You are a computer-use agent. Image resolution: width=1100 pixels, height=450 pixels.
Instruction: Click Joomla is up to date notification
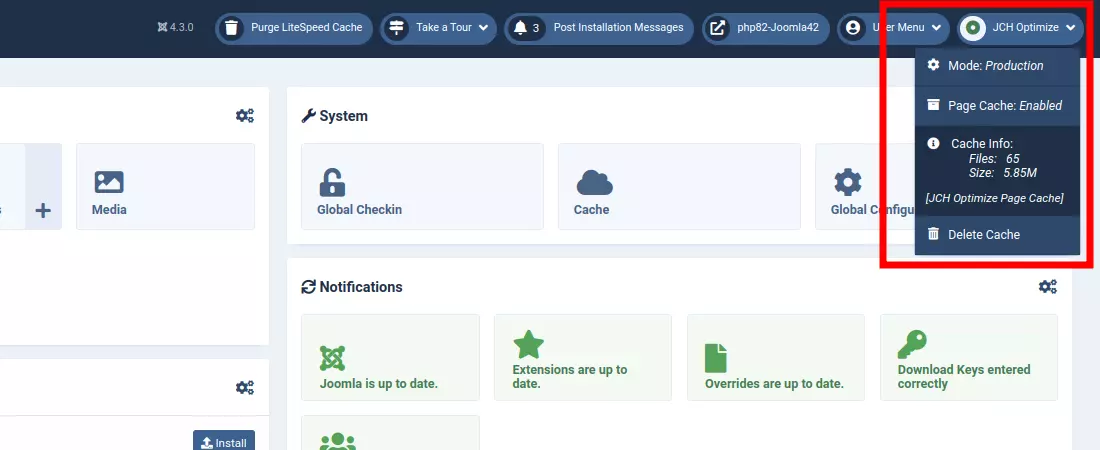pyautogui.click(x=390, y=357)
